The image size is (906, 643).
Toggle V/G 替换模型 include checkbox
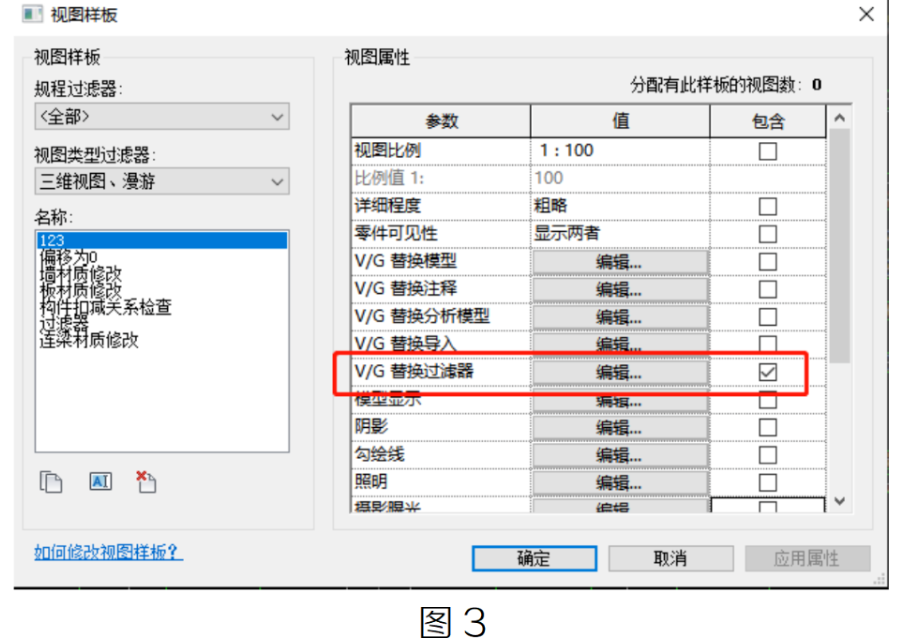point(767,262)
